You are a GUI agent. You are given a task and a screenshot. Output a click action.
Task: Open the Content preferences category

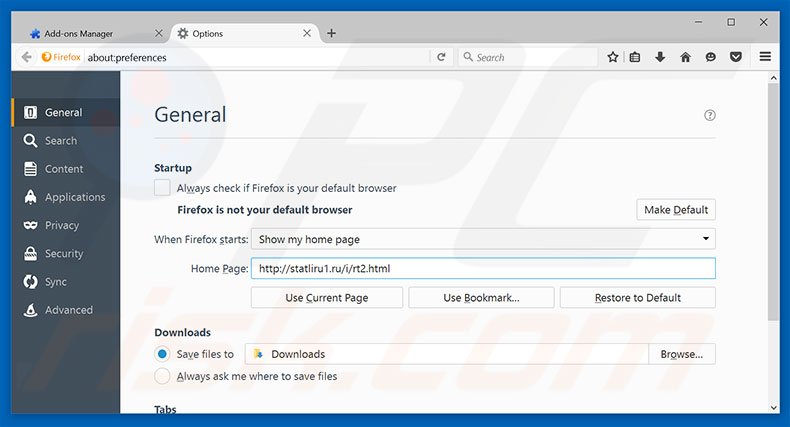click(x=65, y=169)
